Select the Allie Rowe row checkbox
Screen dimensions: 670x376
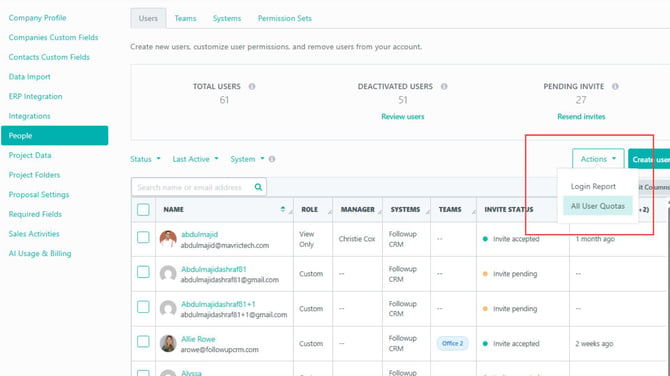pyautogui.click(x=143, y=341)
